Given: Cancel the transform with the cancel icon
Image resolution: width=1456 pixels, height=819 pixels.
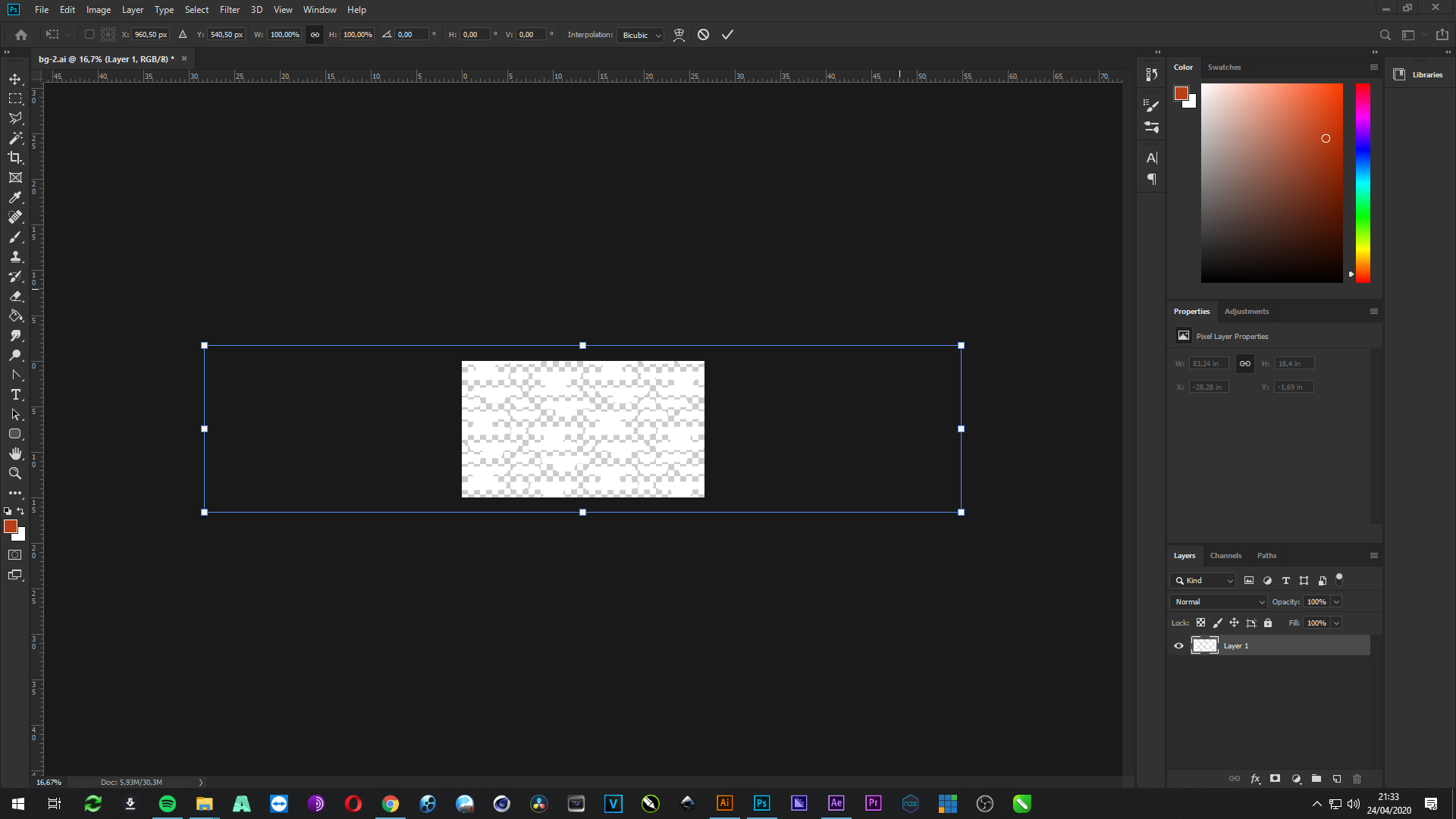Looking at the screenshot, I should click(703, 34).
